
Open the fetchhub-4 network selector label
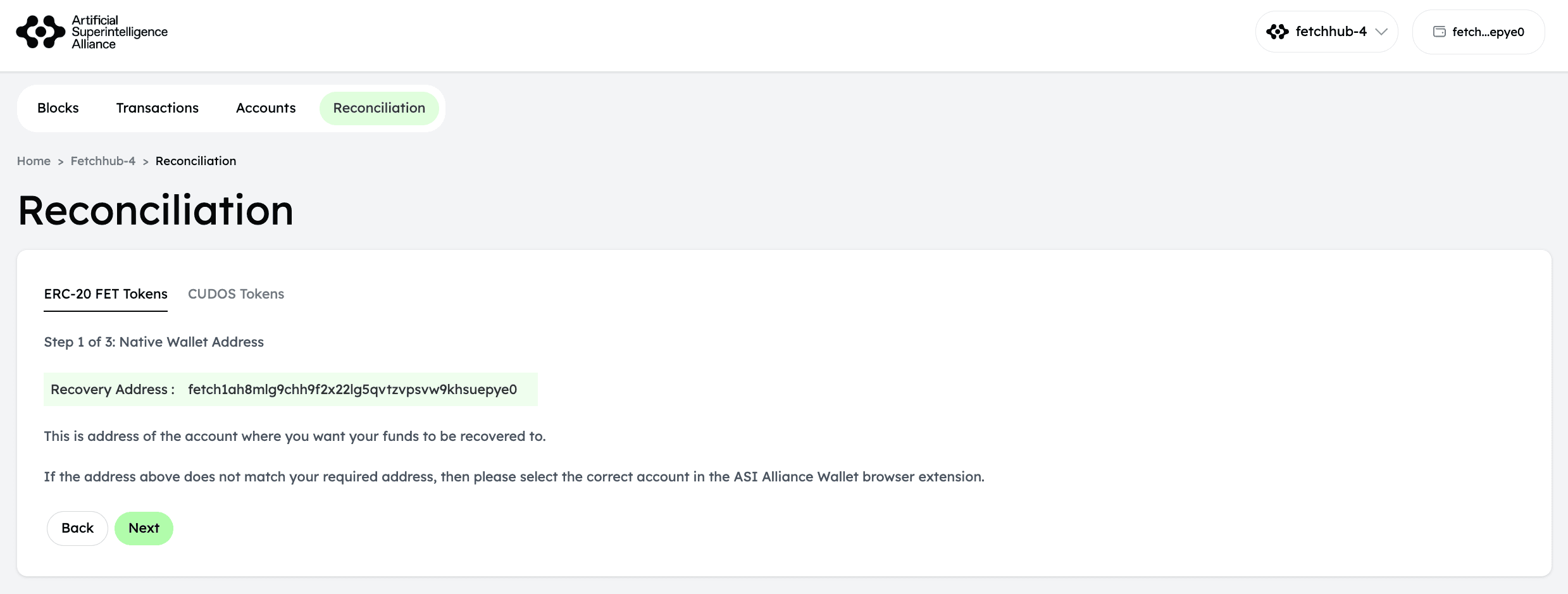1331,32
